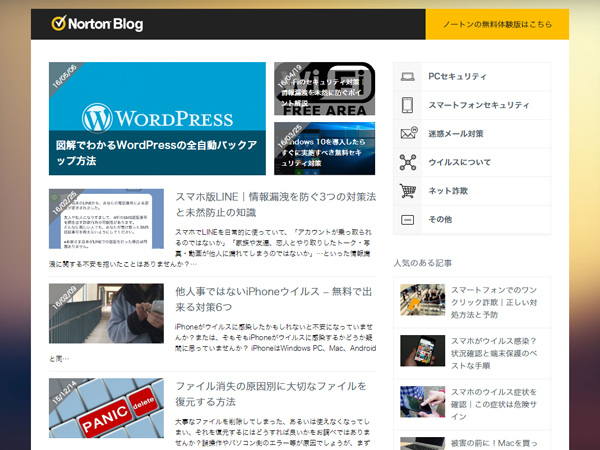Open the Windows 10 security article tile

click(324, 148)
